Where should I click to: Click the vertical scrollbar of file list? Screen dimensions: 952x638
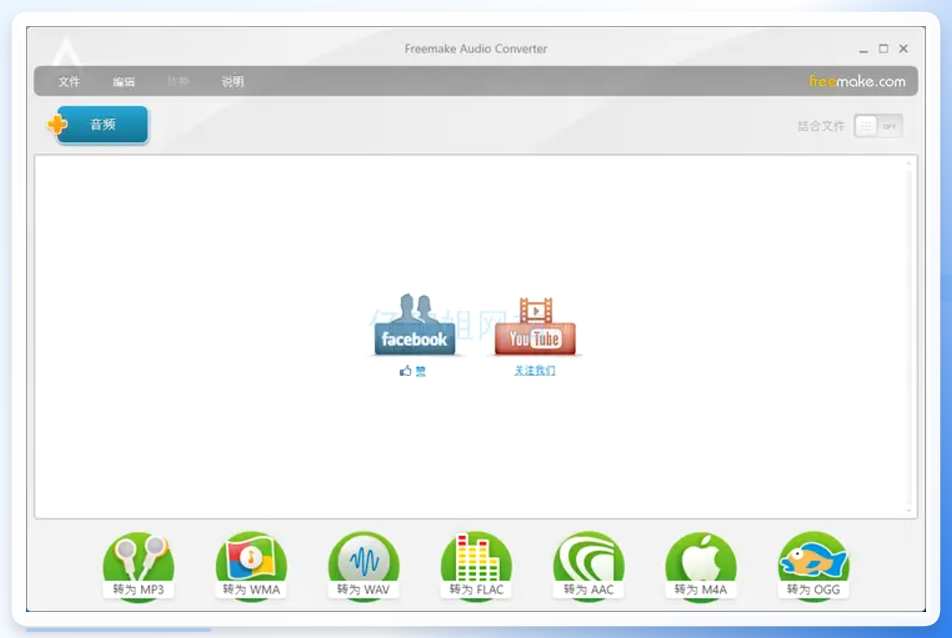(909, 336)
